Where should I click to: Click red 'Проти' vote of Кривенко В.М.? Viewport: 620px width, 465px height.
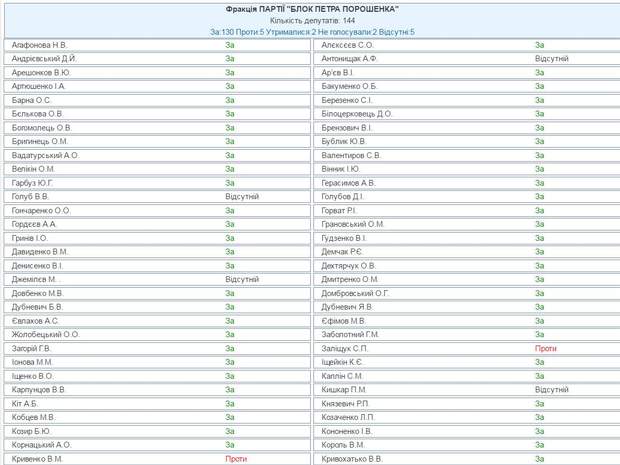pyautogui.click(x=236, y=458)
